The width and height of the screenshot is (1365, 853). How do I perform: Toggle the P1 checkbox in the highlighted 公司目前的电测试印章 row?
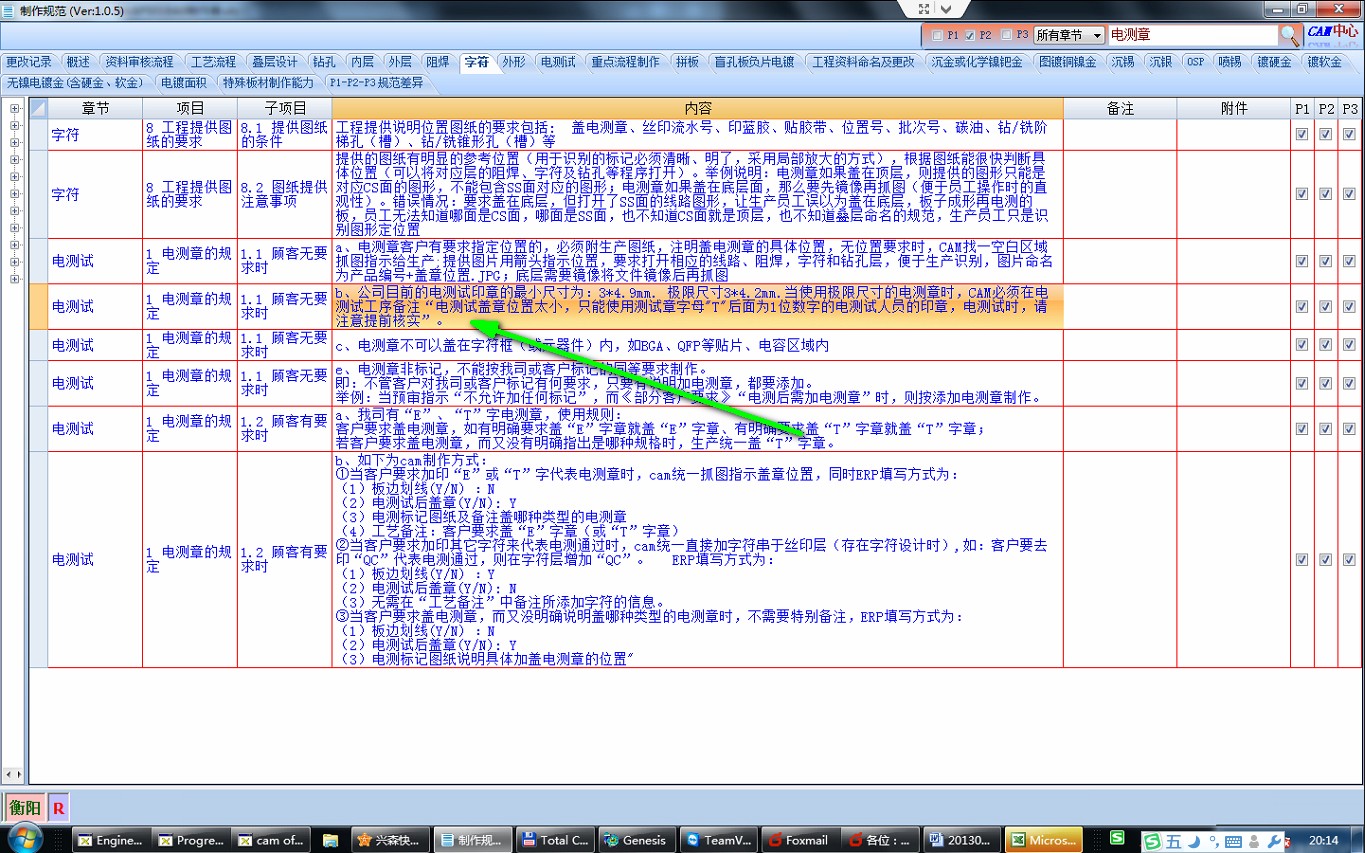(1301, 306)
